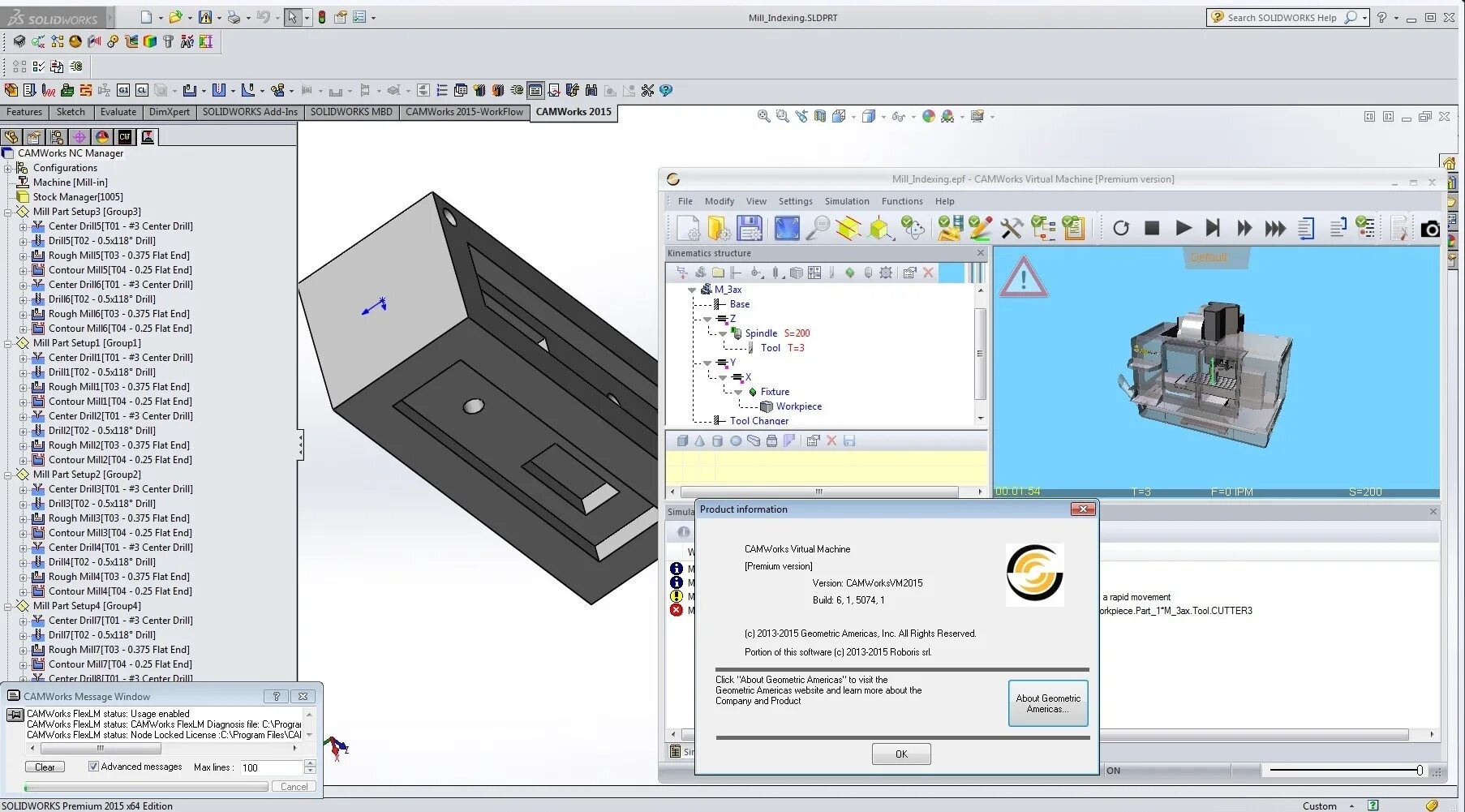The height and width of the screenshot is (812, 1465).
Task: Click the New project icon in Virtual Machine
Action: click(x=688, y=228)
